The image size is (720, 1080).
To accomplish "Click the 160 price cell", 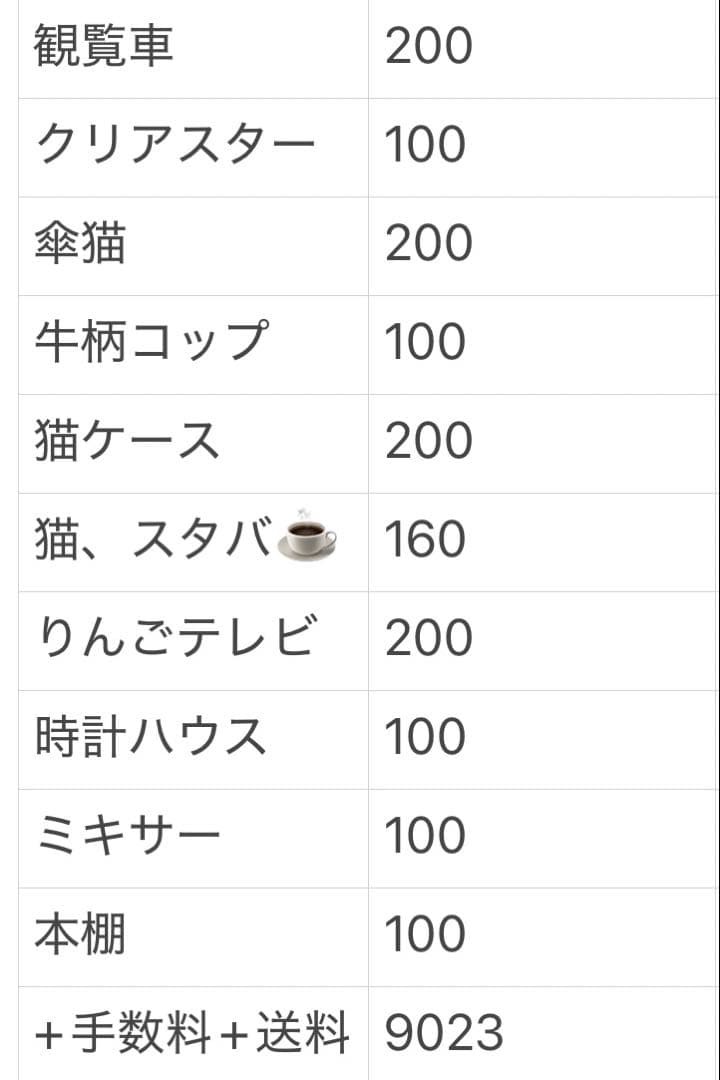I will point(425,541).
